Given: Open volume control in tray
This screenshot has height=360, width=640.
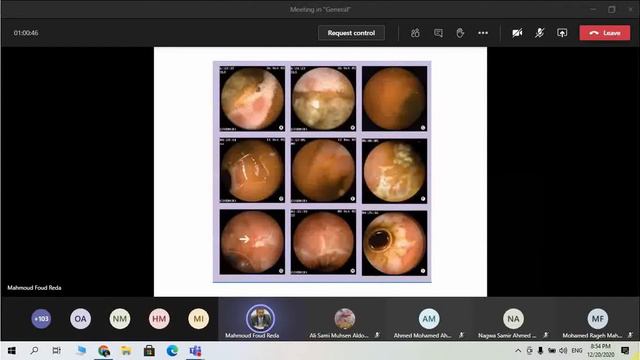Looking at the screenshot, I should point(563,351).
